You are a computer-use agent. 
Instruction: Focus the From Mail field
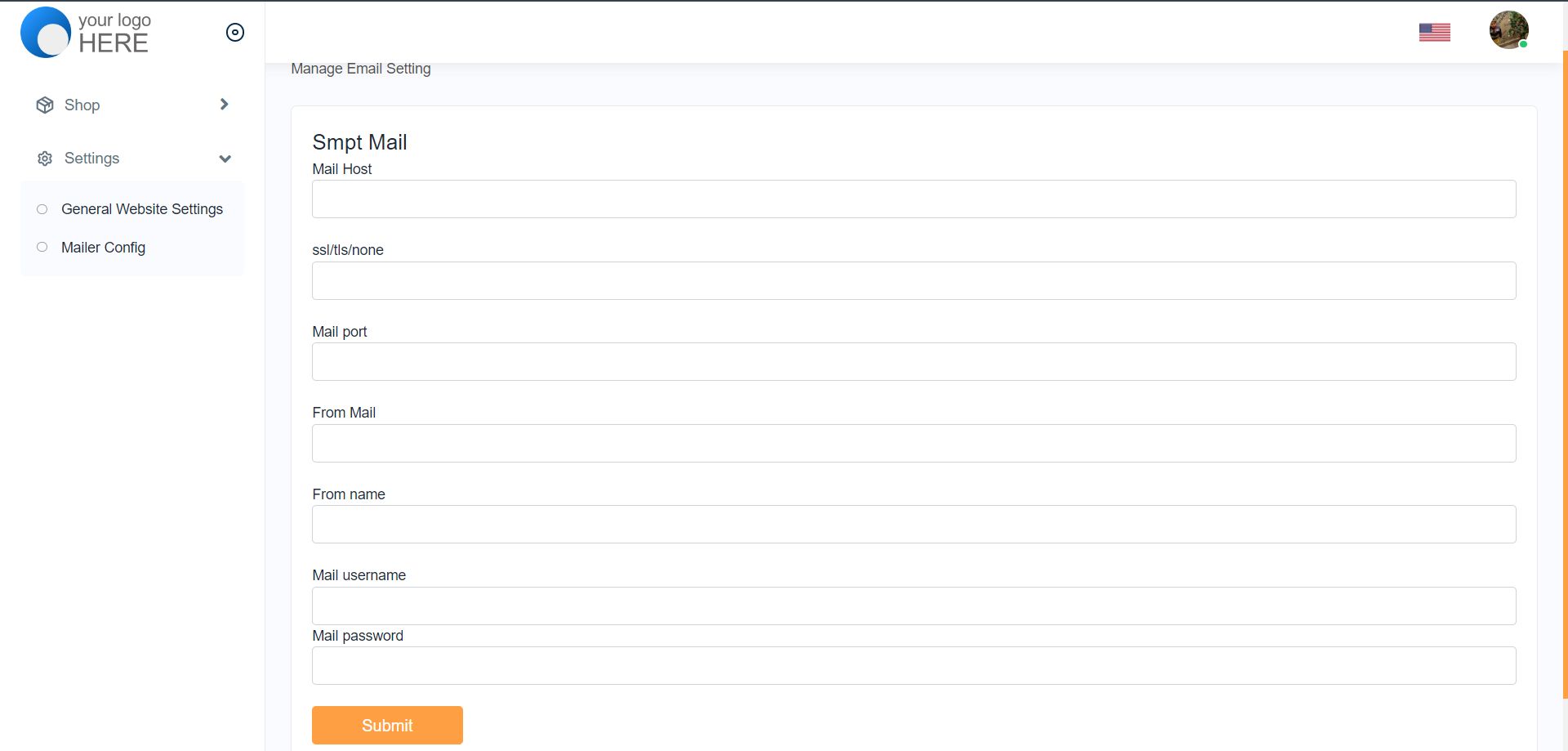[x=913, y=443]
